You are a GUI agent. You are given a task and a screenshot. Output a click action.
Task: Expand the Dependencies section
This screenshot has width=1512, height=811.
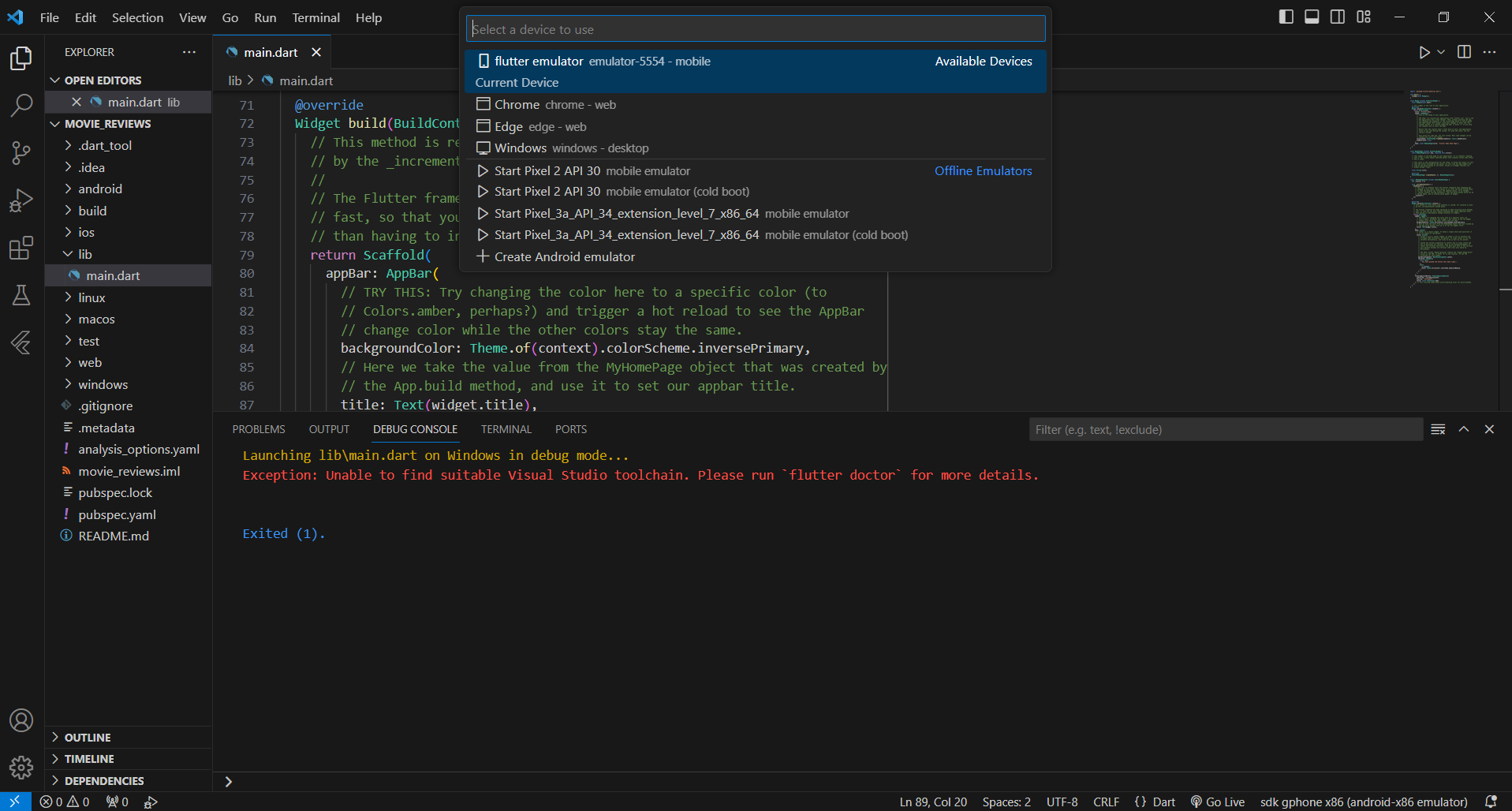click(128, 781)
